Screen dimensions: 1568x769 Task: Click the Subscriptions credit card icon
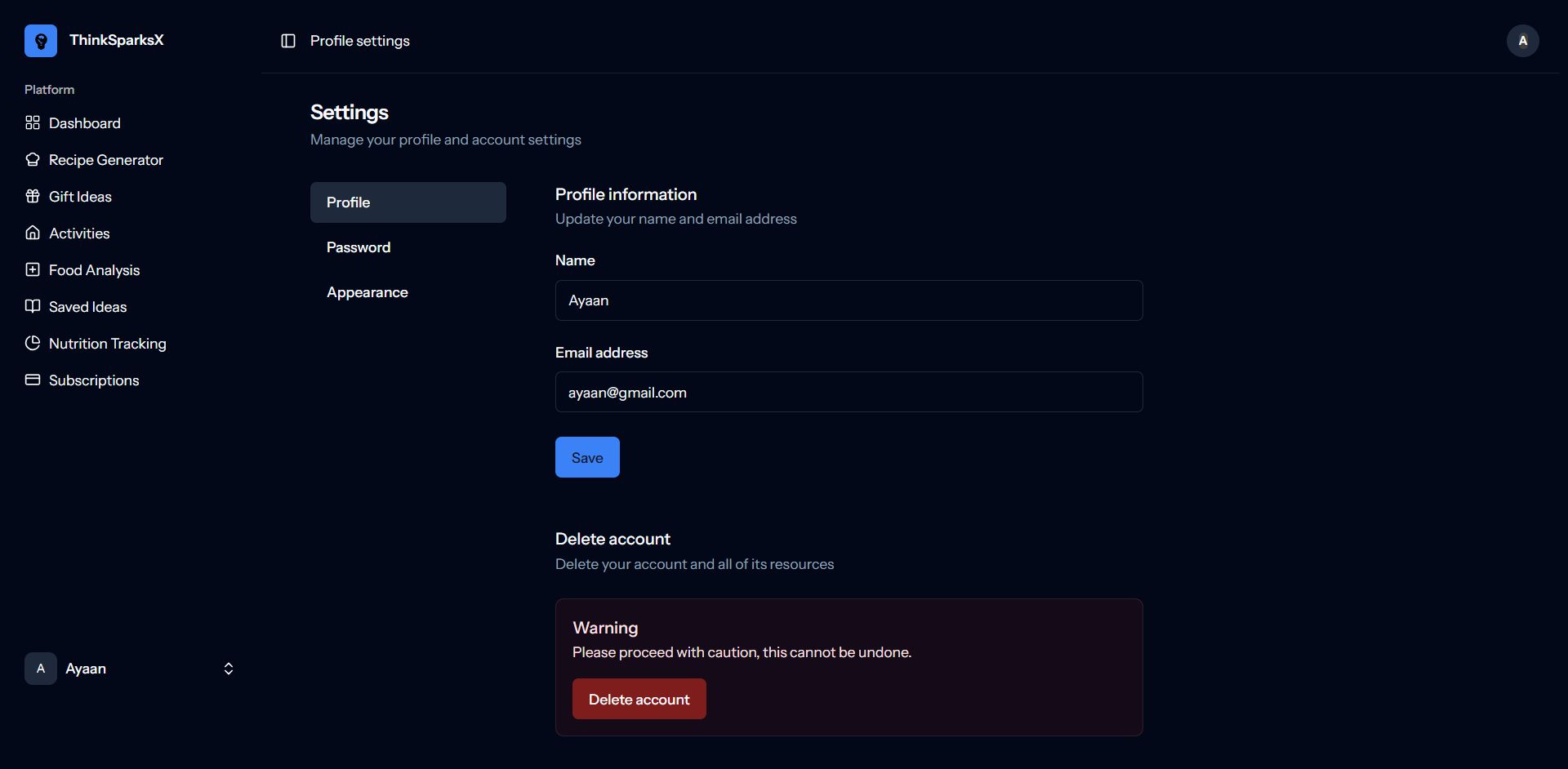pos(33,380)
